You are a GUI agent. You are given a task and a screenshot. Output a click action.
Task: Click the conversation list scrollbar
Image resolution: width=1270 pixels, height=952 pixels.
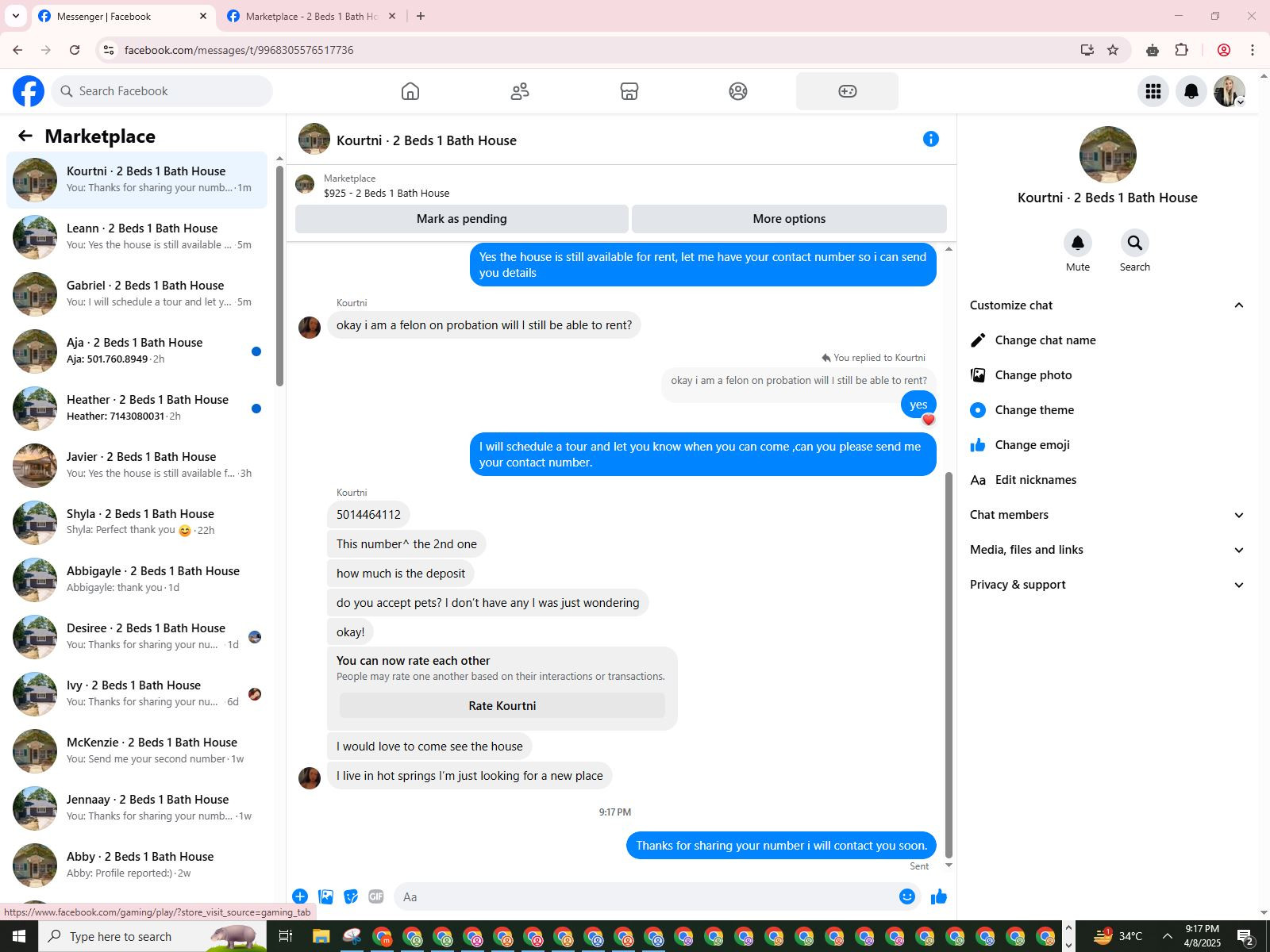pyautogui.click(x=279, y=276)
